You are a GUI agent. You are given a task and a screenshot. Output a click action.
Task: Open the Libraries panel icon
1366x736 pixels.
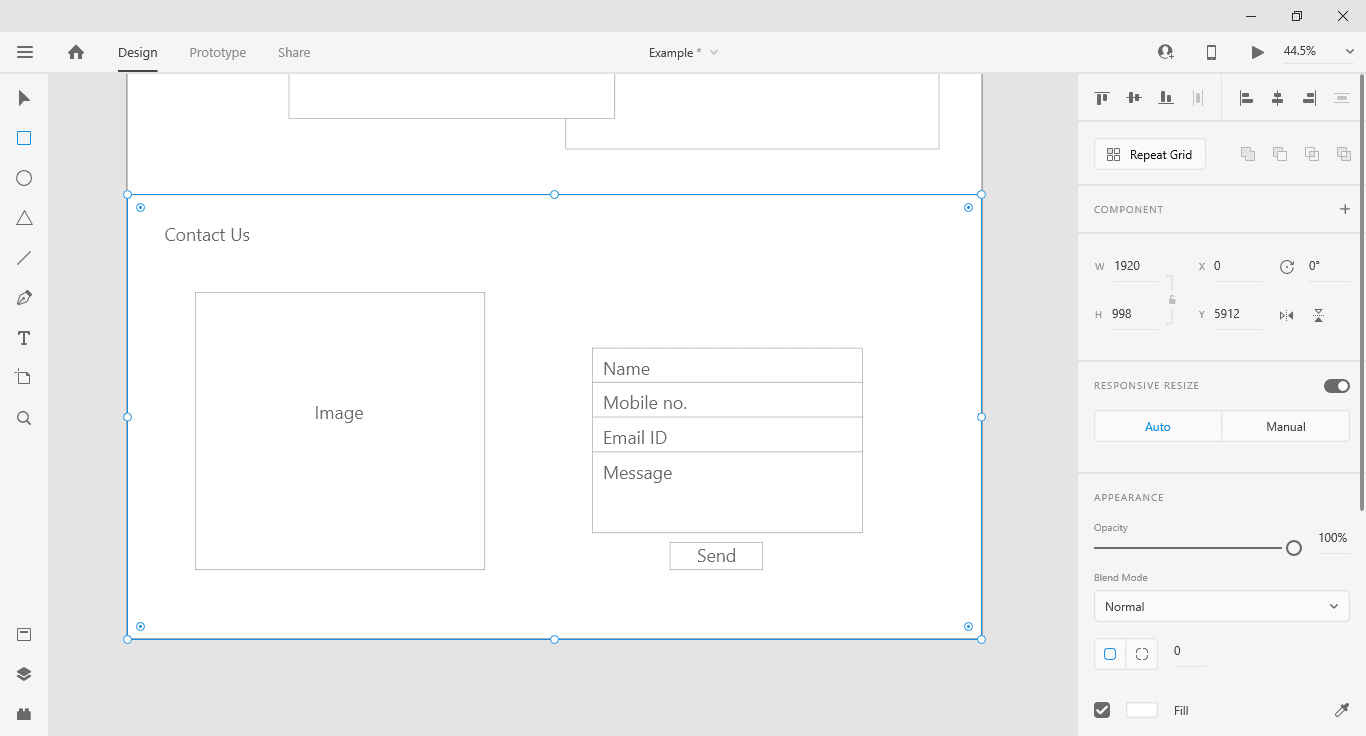[24, 635]
